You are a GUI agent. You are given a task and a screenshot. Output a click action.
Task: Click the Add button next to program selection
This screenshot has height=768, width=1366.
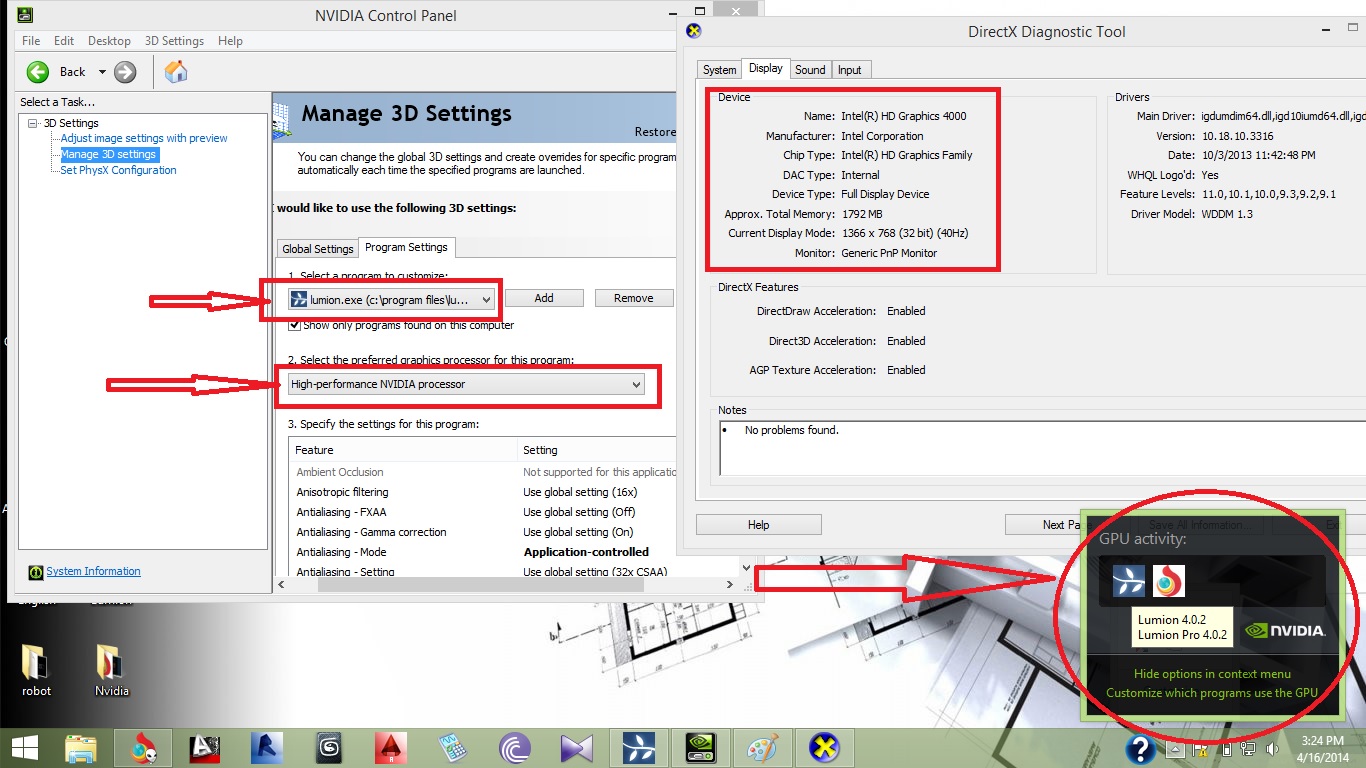pyautogui.click(x=543, y=297)
